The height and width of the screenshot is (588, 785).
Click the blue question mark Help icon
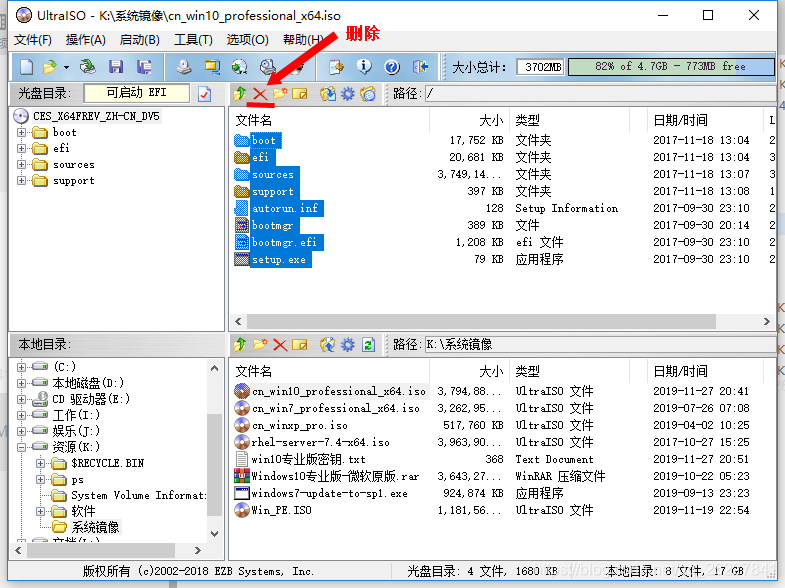392,67
